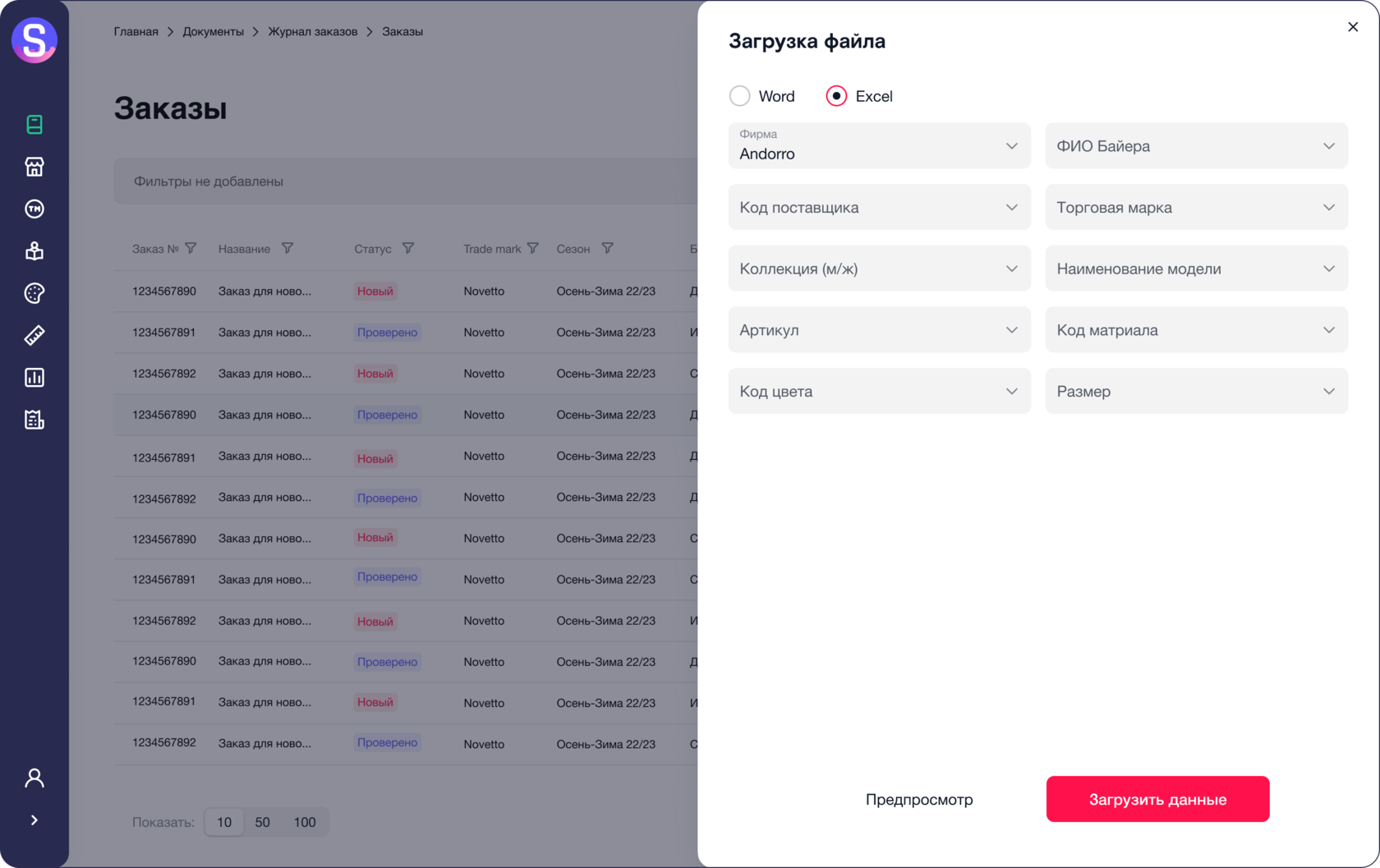Open the bar chart reports icon
Screen dimensions: 1380x868
click(x=34, y=378)
